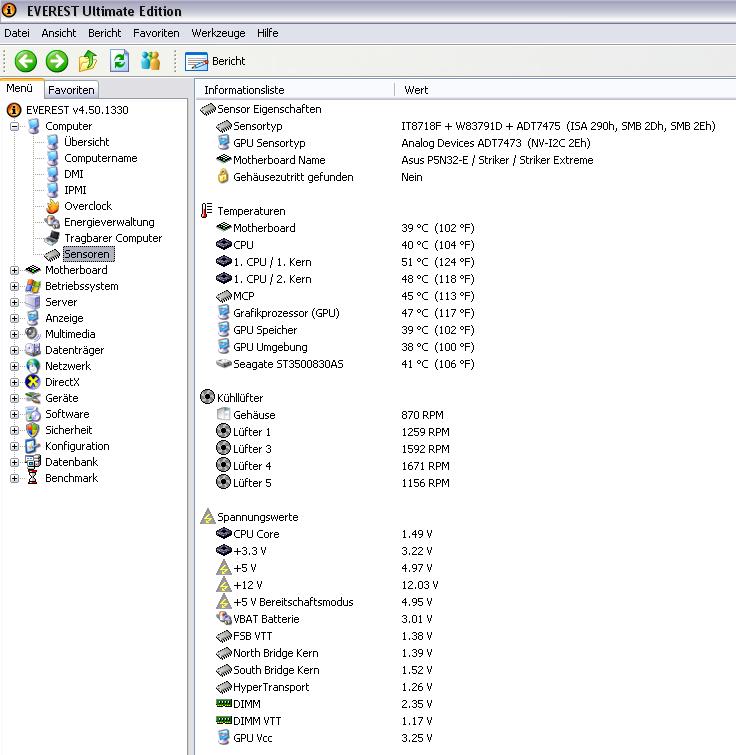Click the hourglass icon for Benchmark
Image resolution: width=736 pixels, height=755 pixels.
click(33, 478)
